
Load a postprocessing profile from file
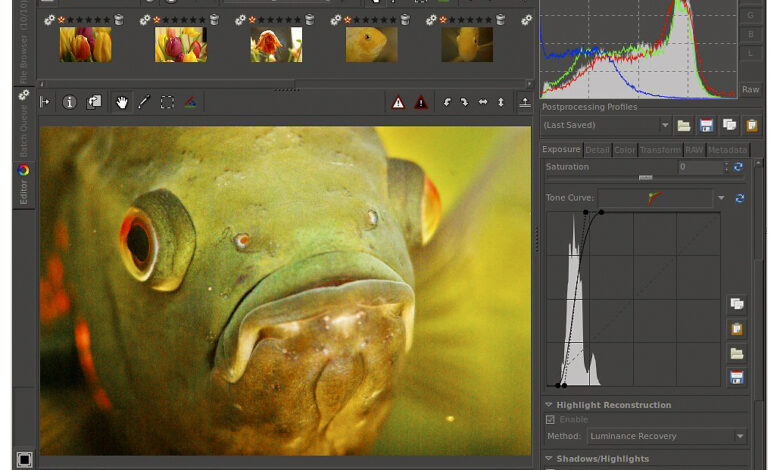pyautogui.click(x=684, y=125)
